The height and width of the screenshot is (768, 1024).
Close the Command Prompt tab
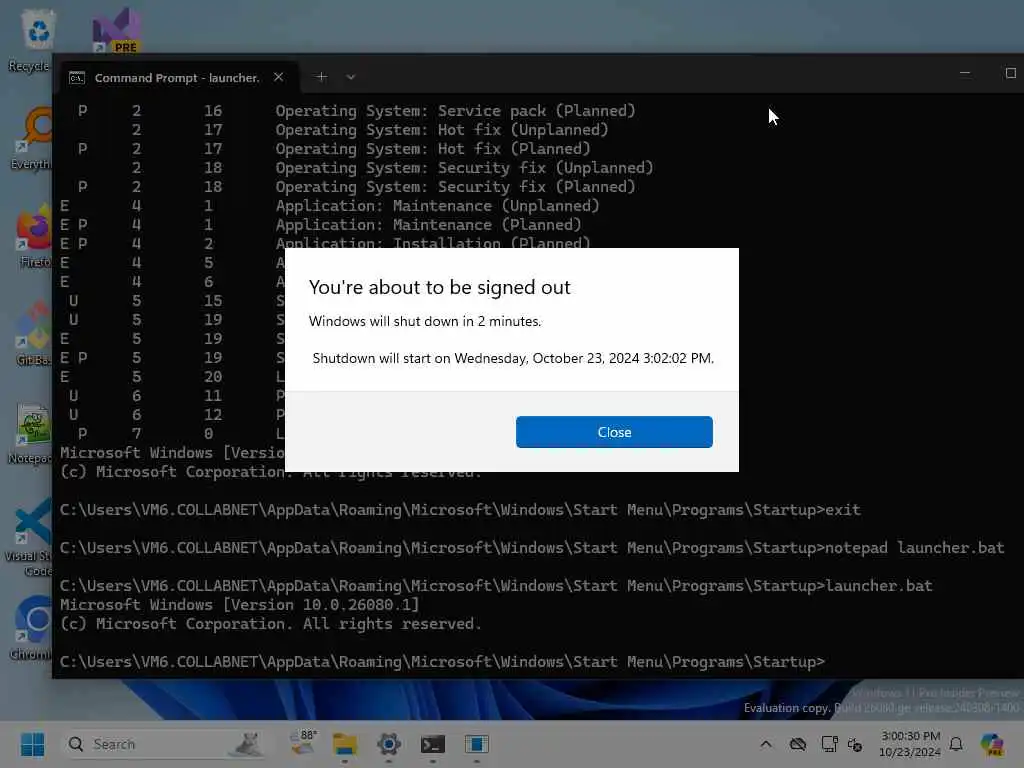point(278,77)
